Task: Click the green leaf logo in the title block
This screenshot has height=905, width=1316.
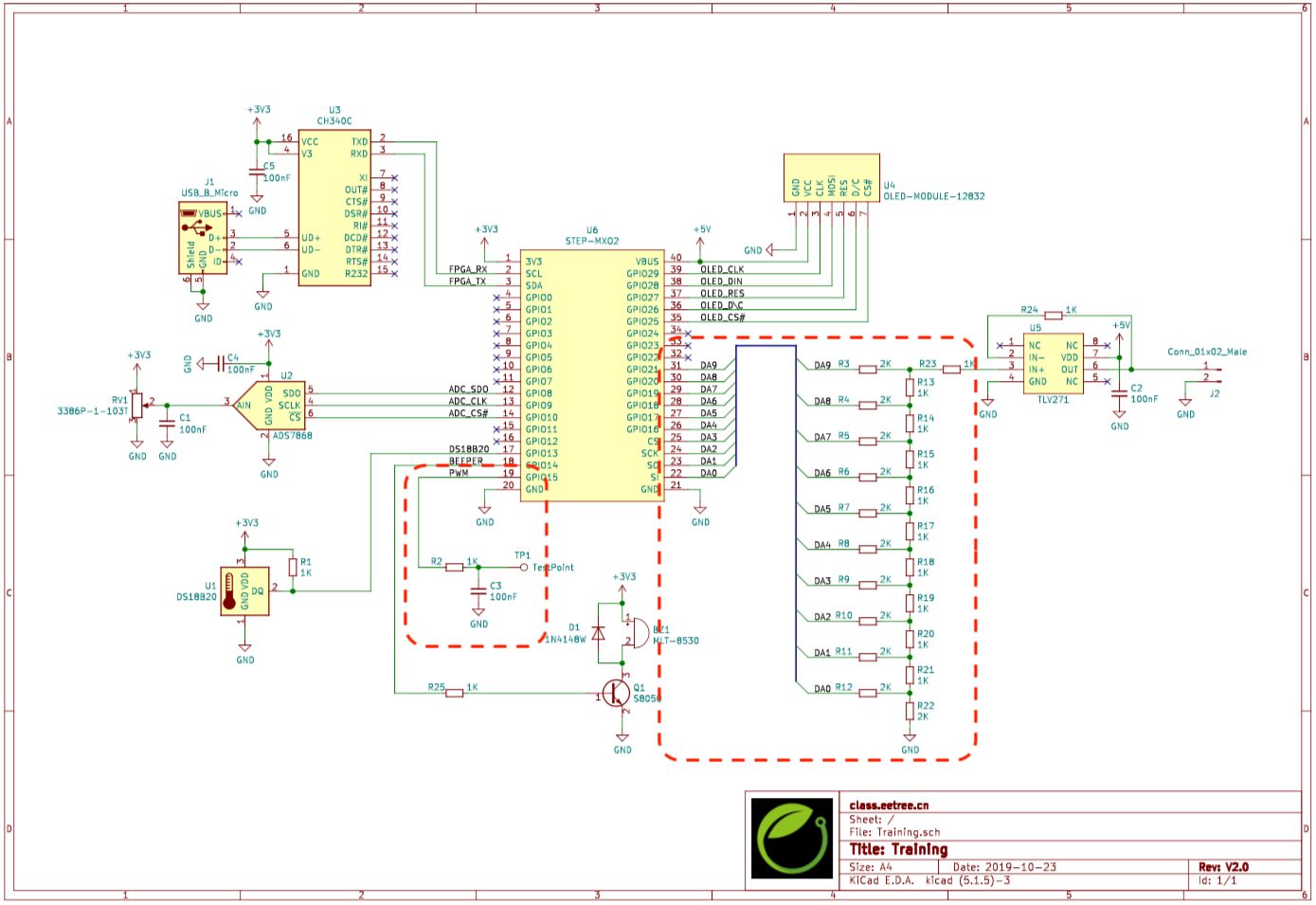Action: 794,838
